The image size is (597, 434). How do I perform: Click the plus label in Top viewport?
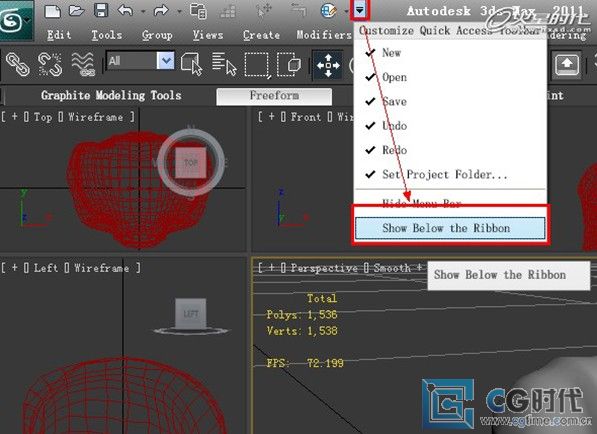point(14,116)
